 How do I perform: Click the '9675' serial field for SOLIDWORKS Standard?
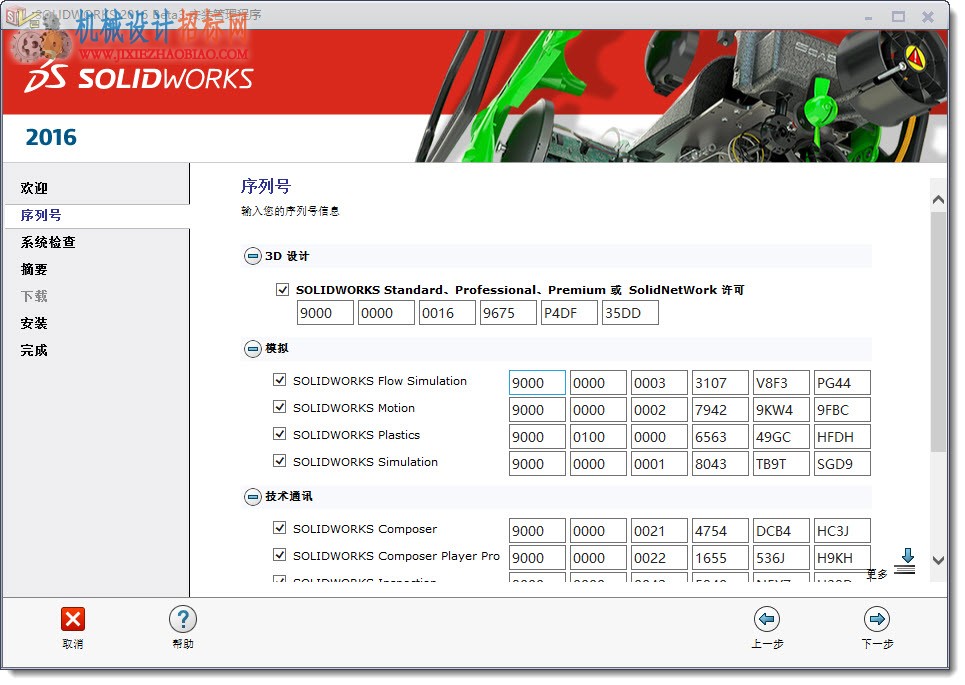click(508, 313)
